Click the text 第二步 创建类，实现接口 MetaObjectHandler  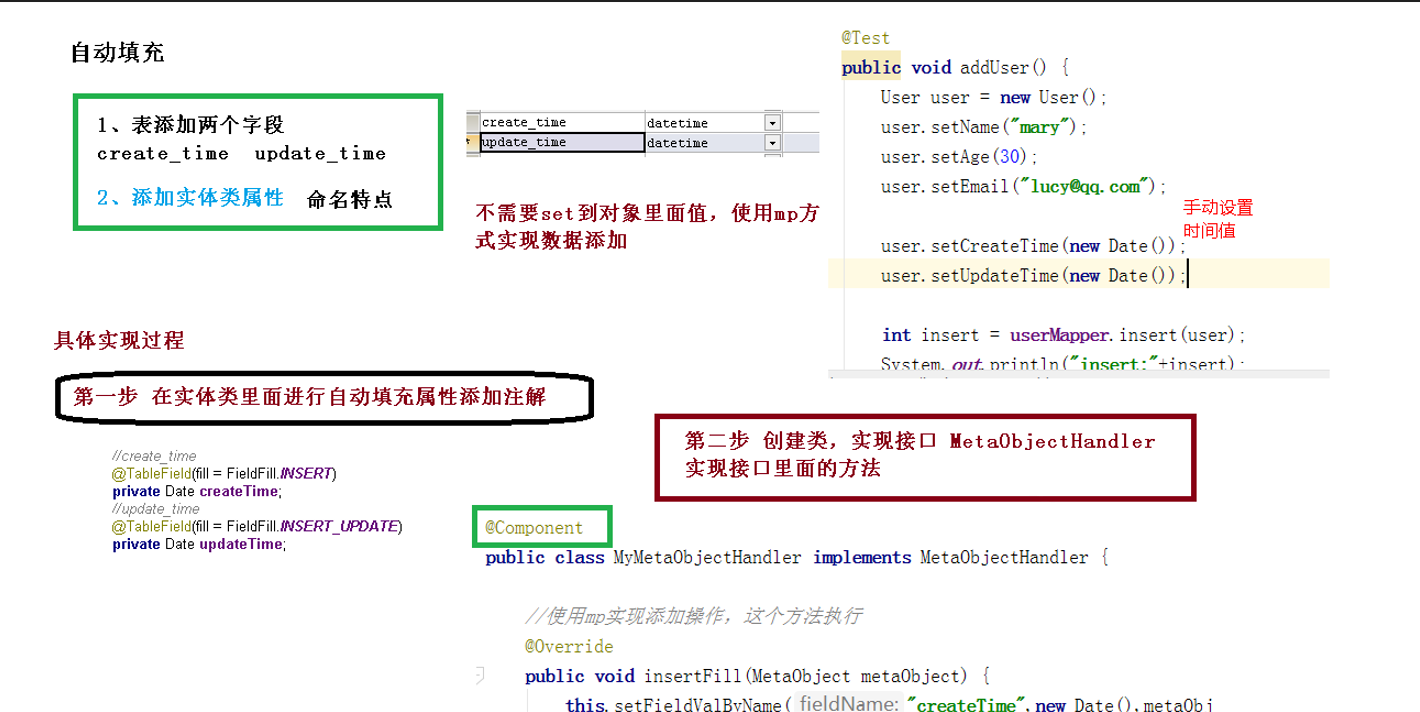(x=920, y=441)
